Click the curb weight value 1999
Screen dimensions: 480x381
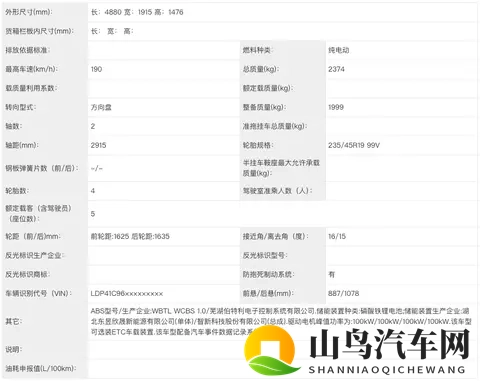tap(336, 107)
